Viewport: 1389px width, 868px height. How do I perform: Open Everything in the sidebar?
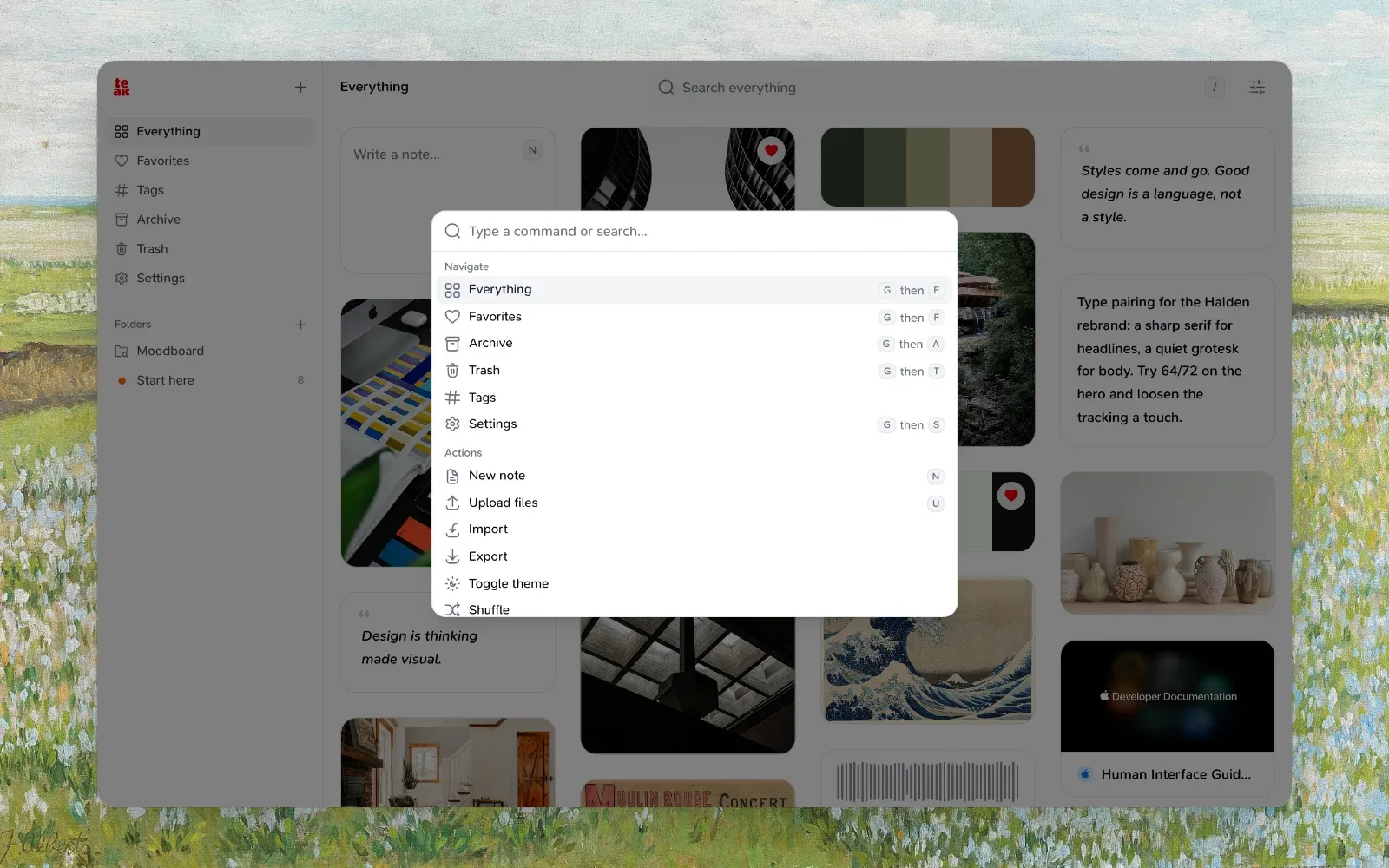210,131
